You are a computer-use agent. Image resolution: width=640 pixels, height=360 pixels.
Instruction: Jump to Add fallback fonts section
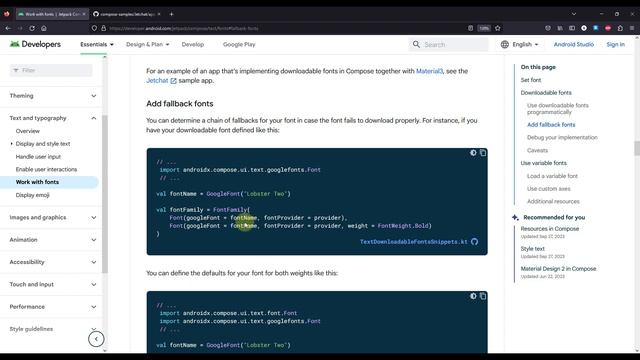click(551, 124)
